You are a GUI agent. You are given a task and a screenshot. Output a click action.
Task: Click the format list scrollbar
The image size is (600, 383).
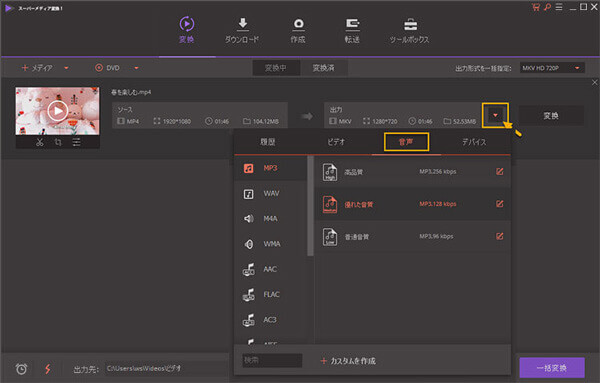click(310, 206)
